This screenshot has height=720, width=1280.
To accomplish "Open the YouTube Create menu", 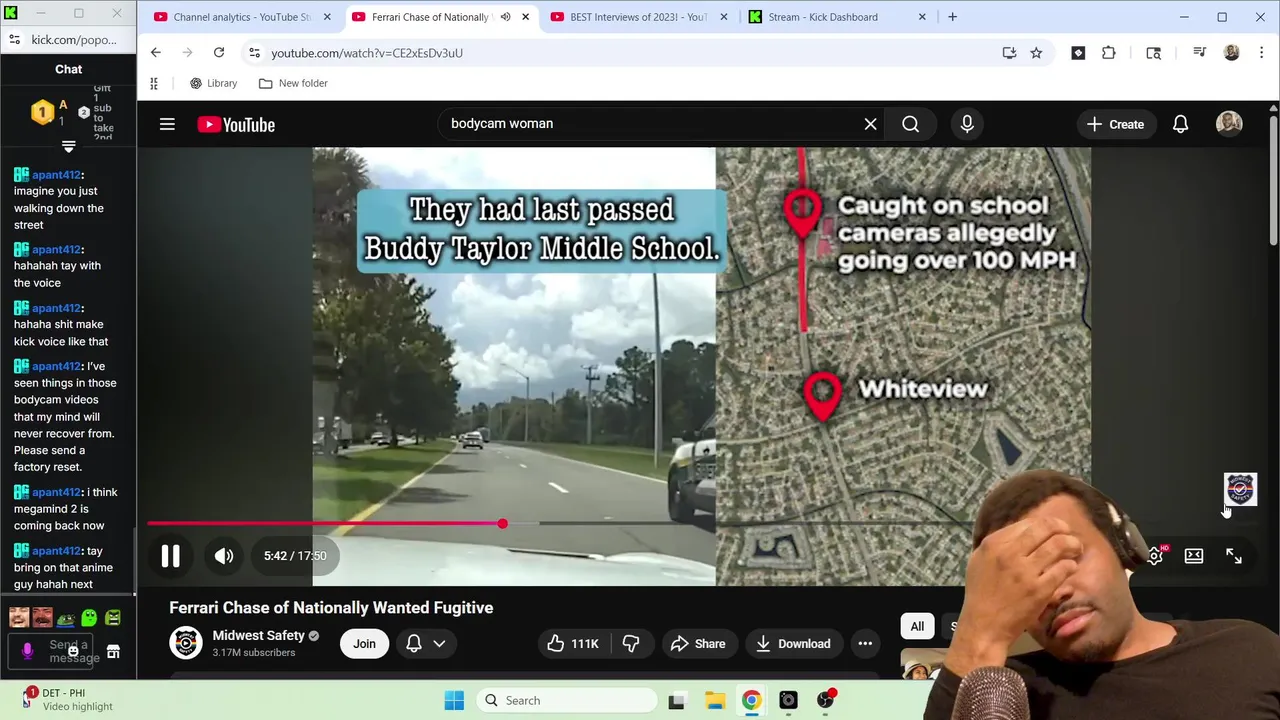I will pos(1115,124).
